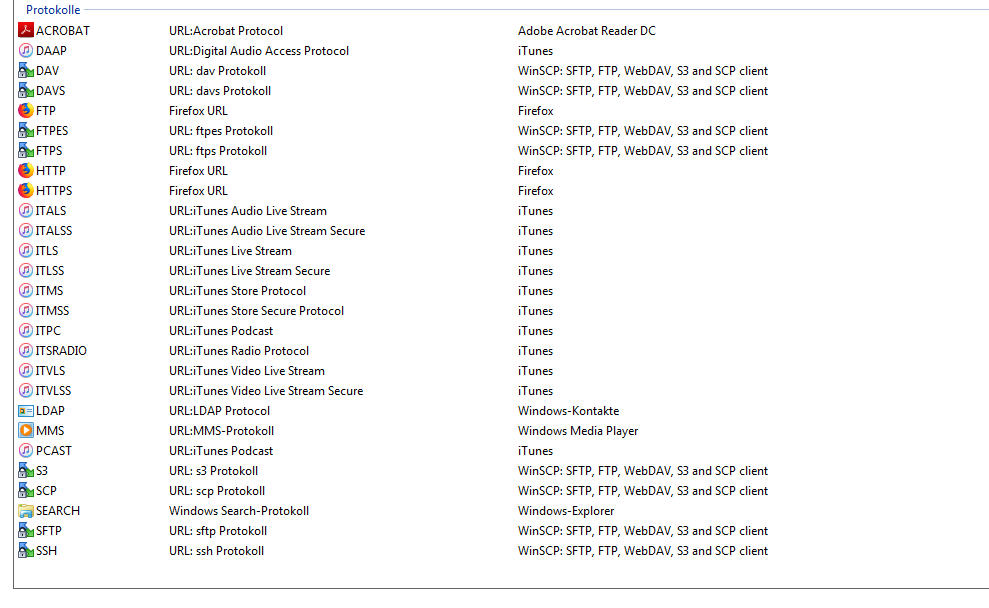This screenshot has height=608, width=989.
Task: Click the iTunes icon beside ITLS
Action: coord(26,250)
